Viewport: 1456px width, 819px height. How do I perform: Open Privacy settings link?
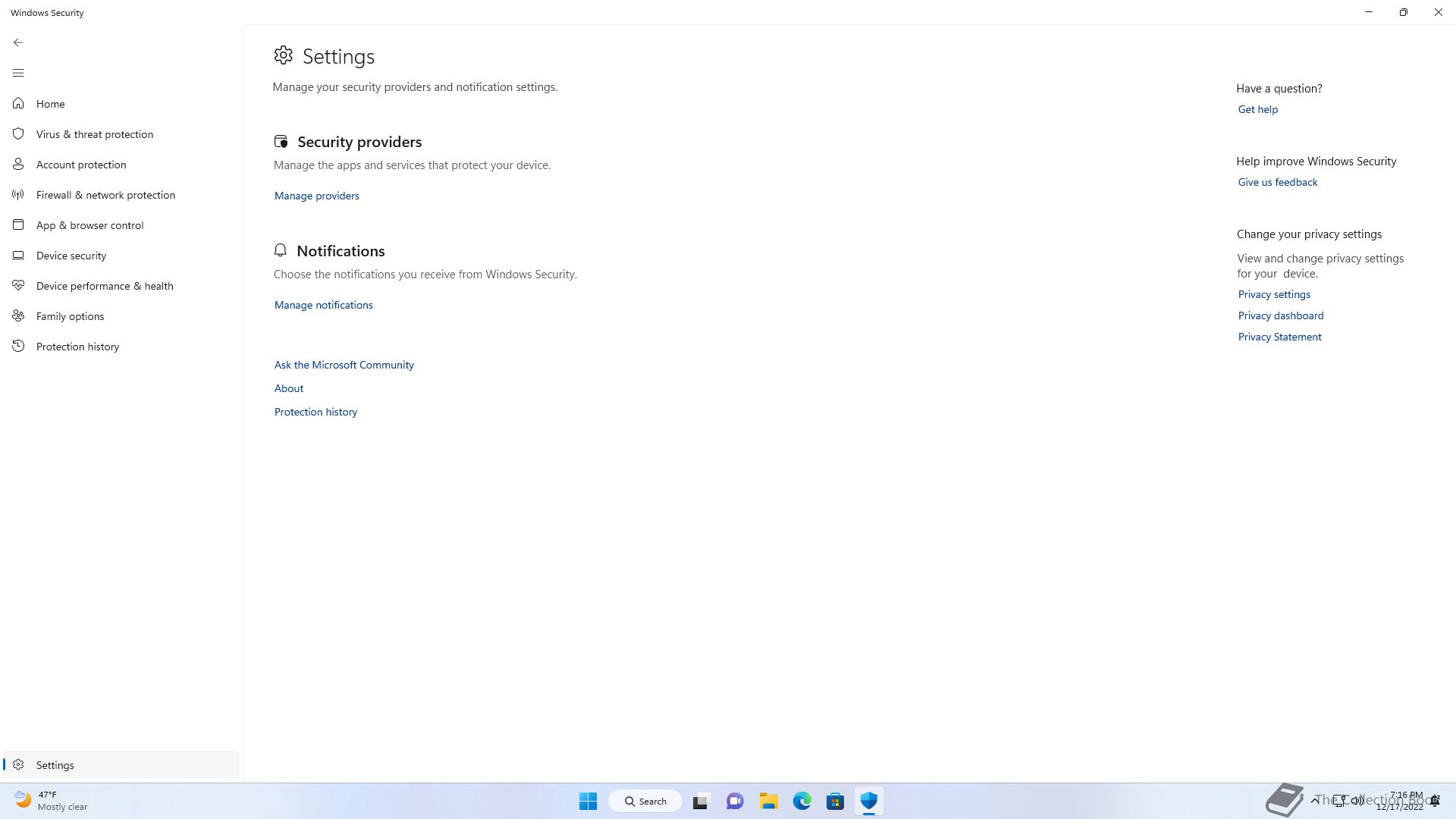point(1273,294)
